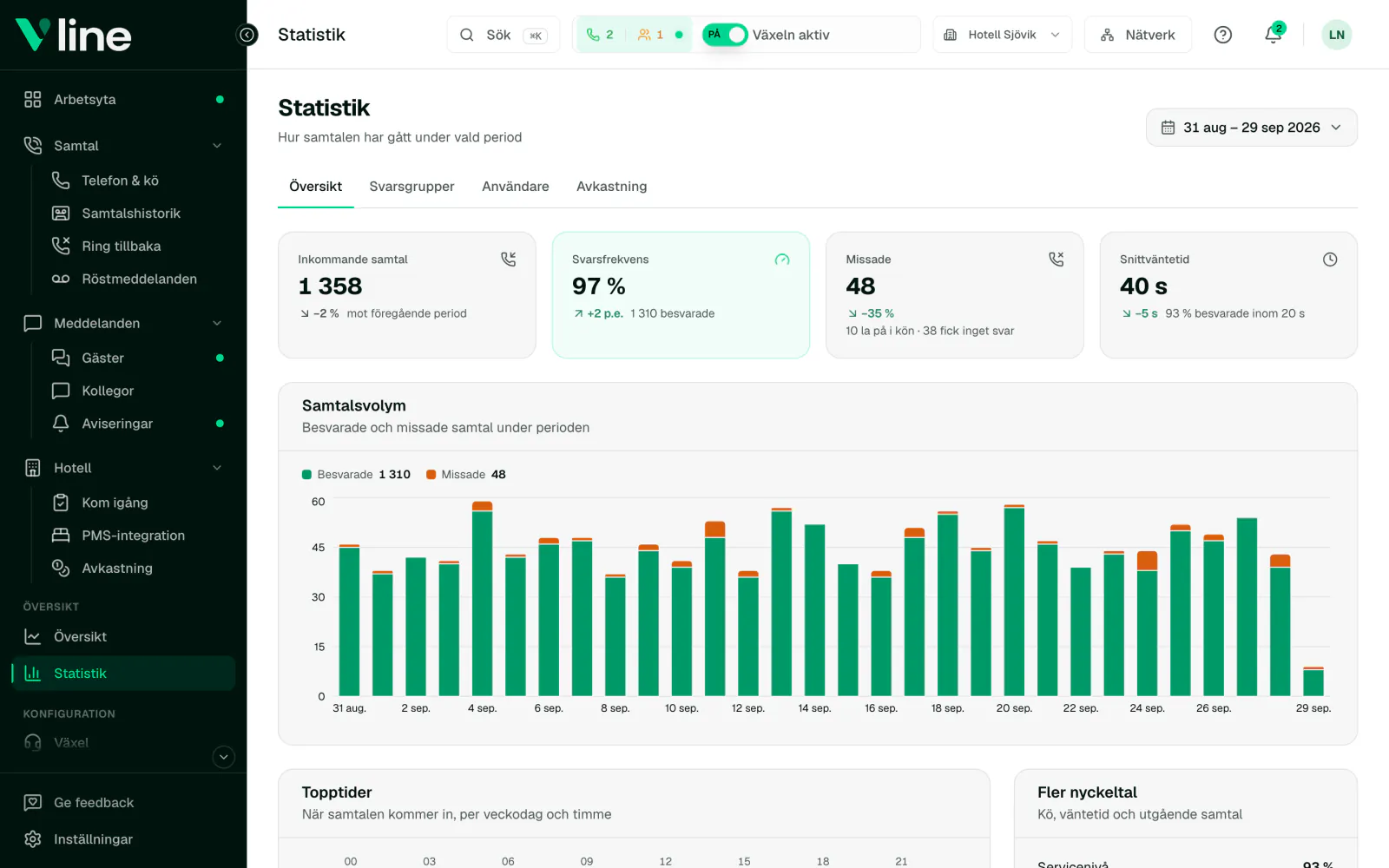The image size is (1389, 868).
Task: Click the sidebar scroll-down chevron button
Action: coord(224,757)
